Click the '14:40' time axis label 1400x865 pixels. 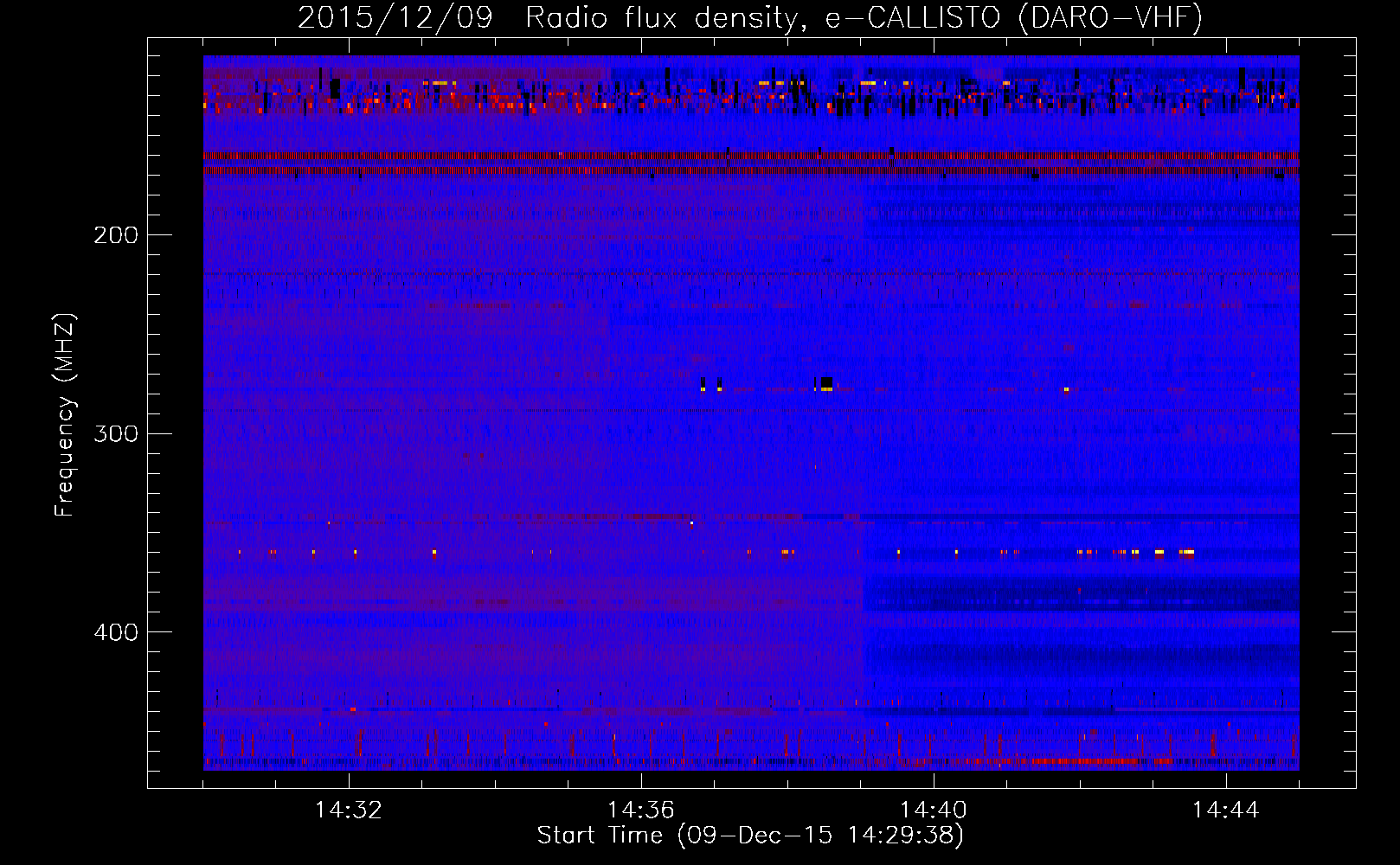pos(933,811)
